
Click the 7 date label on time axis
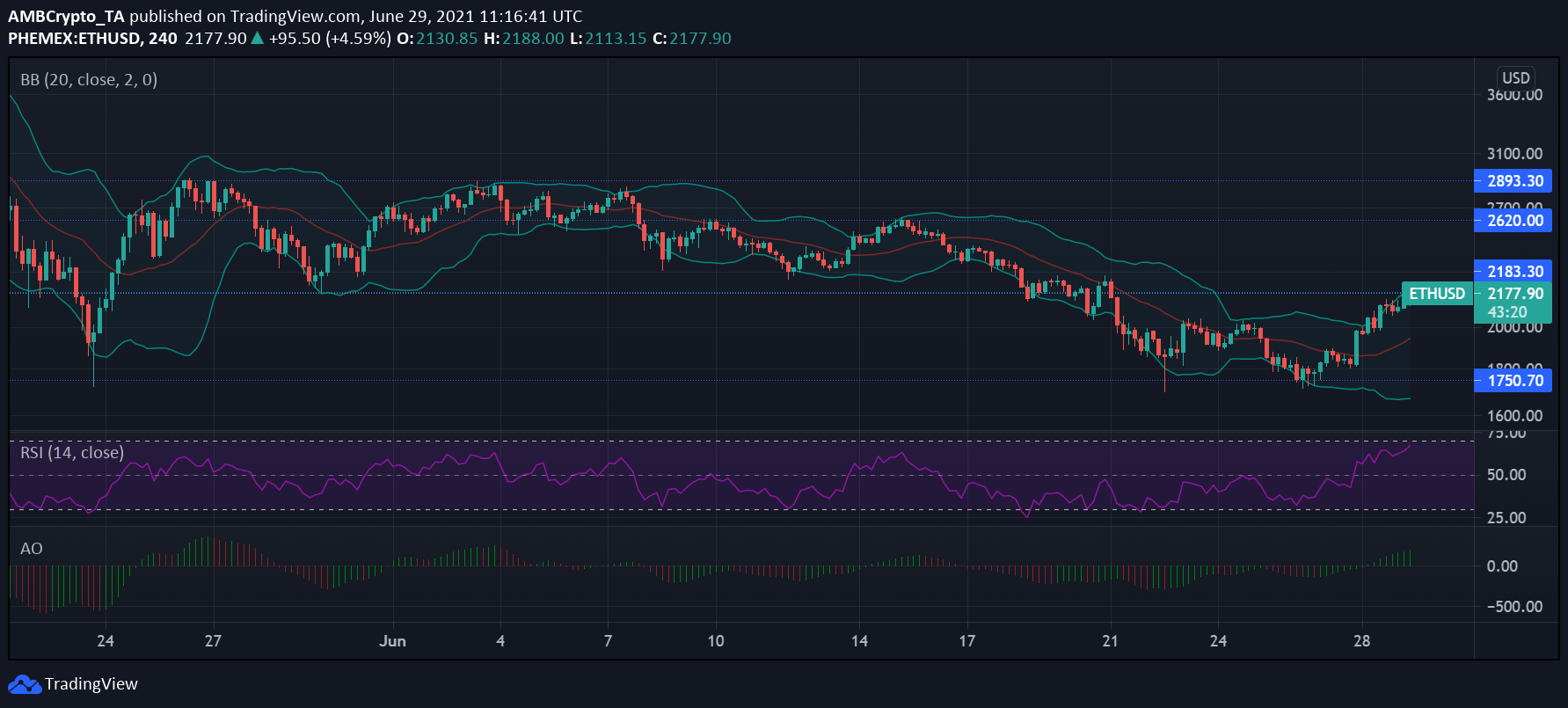coord(608,641)
